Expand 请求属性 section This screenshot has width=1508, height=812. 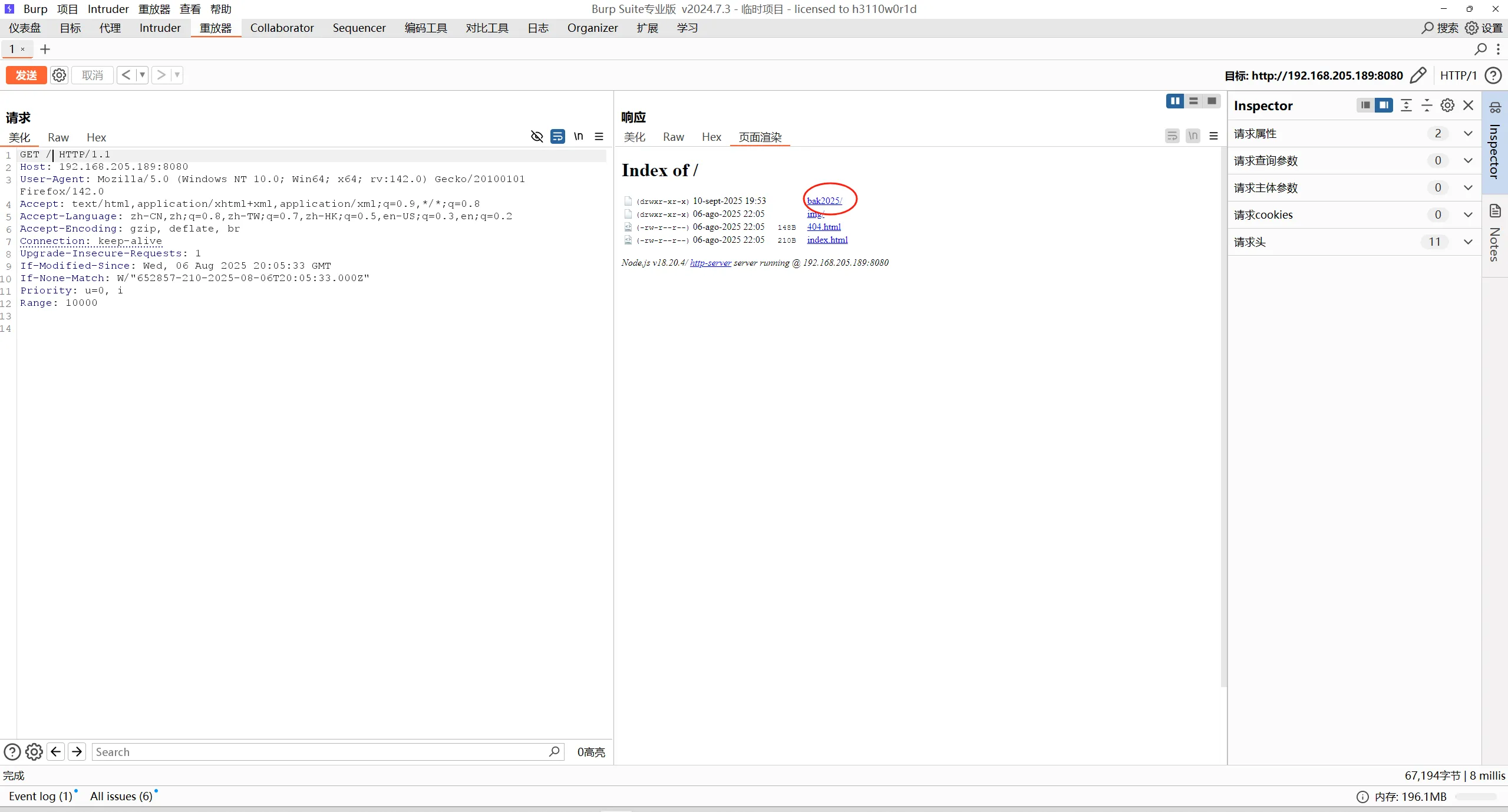[1468, 134]
